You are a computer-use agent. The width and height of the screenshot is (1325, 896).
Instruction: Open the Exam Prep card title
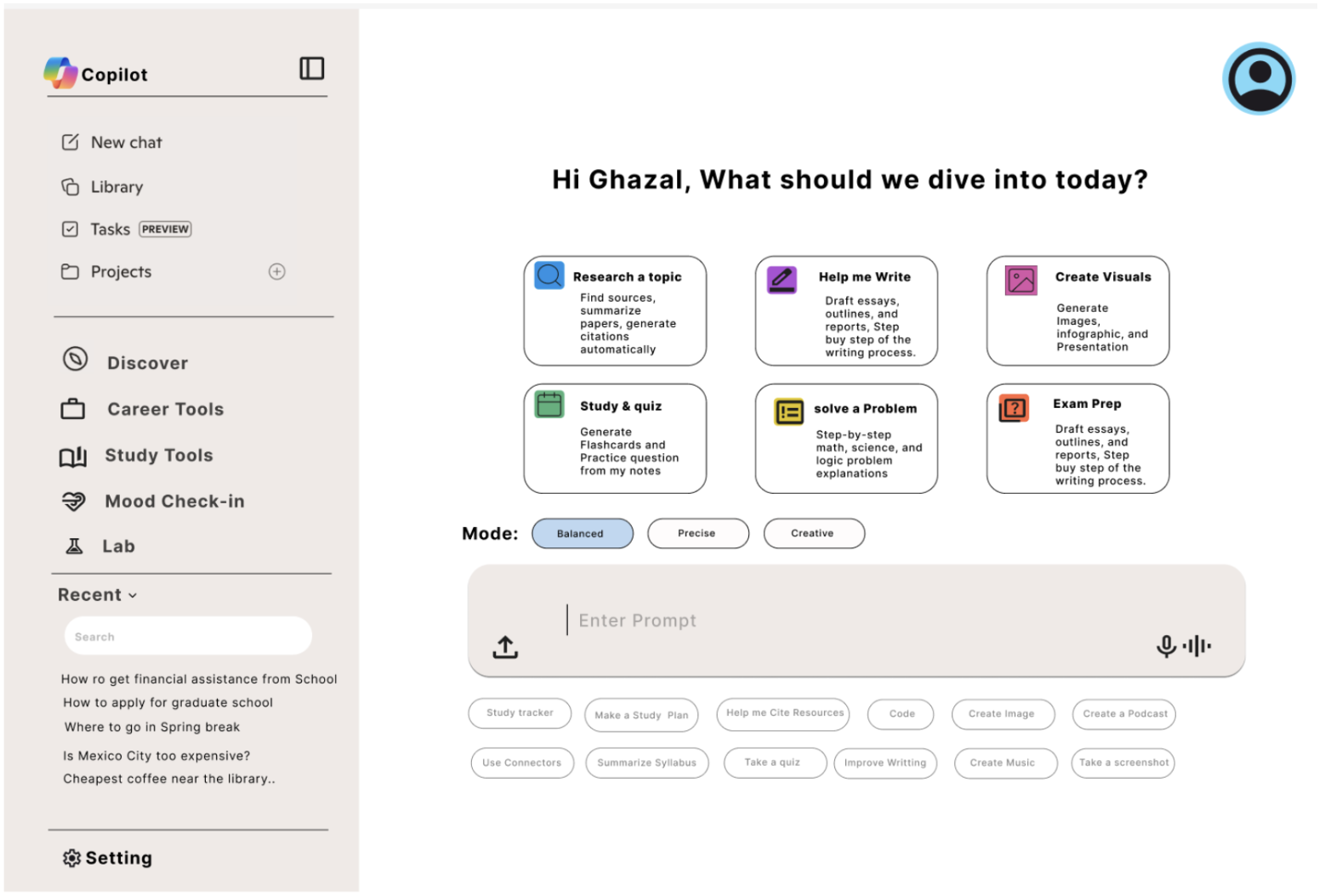coord(1087,404)
